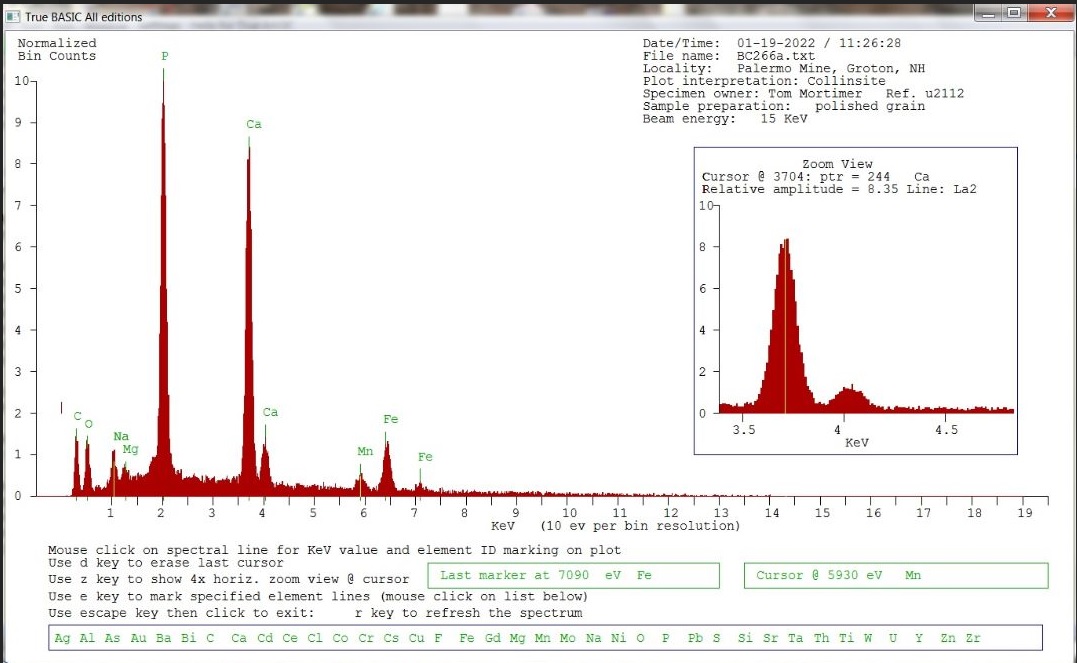Pick element C in the bottom element list
Screen dimensions: 1077x663
point(210,638)
